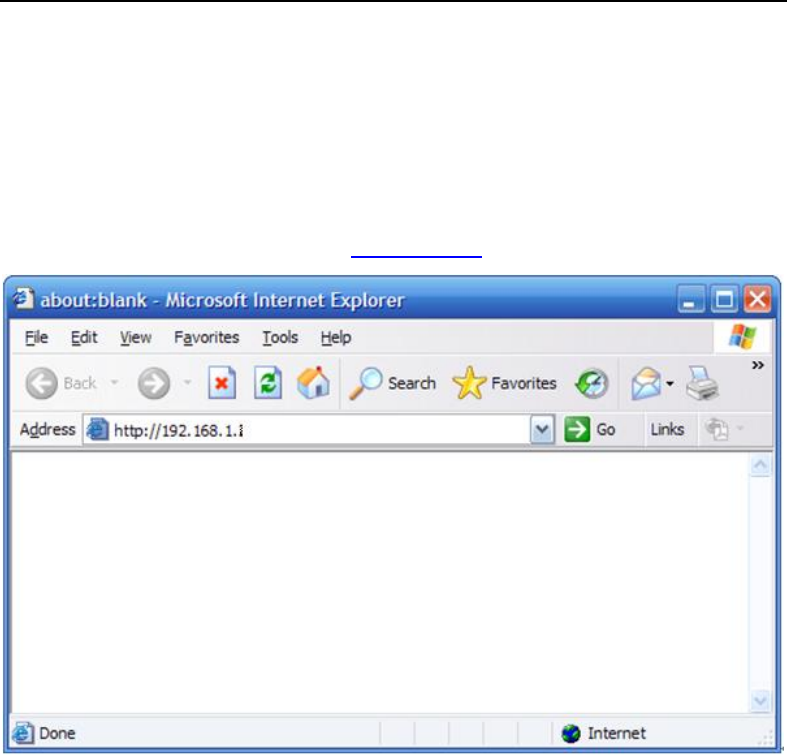Click the Windows flag logo
The height and width of the screenshot is (756, 787).
(x=742, y=336)
